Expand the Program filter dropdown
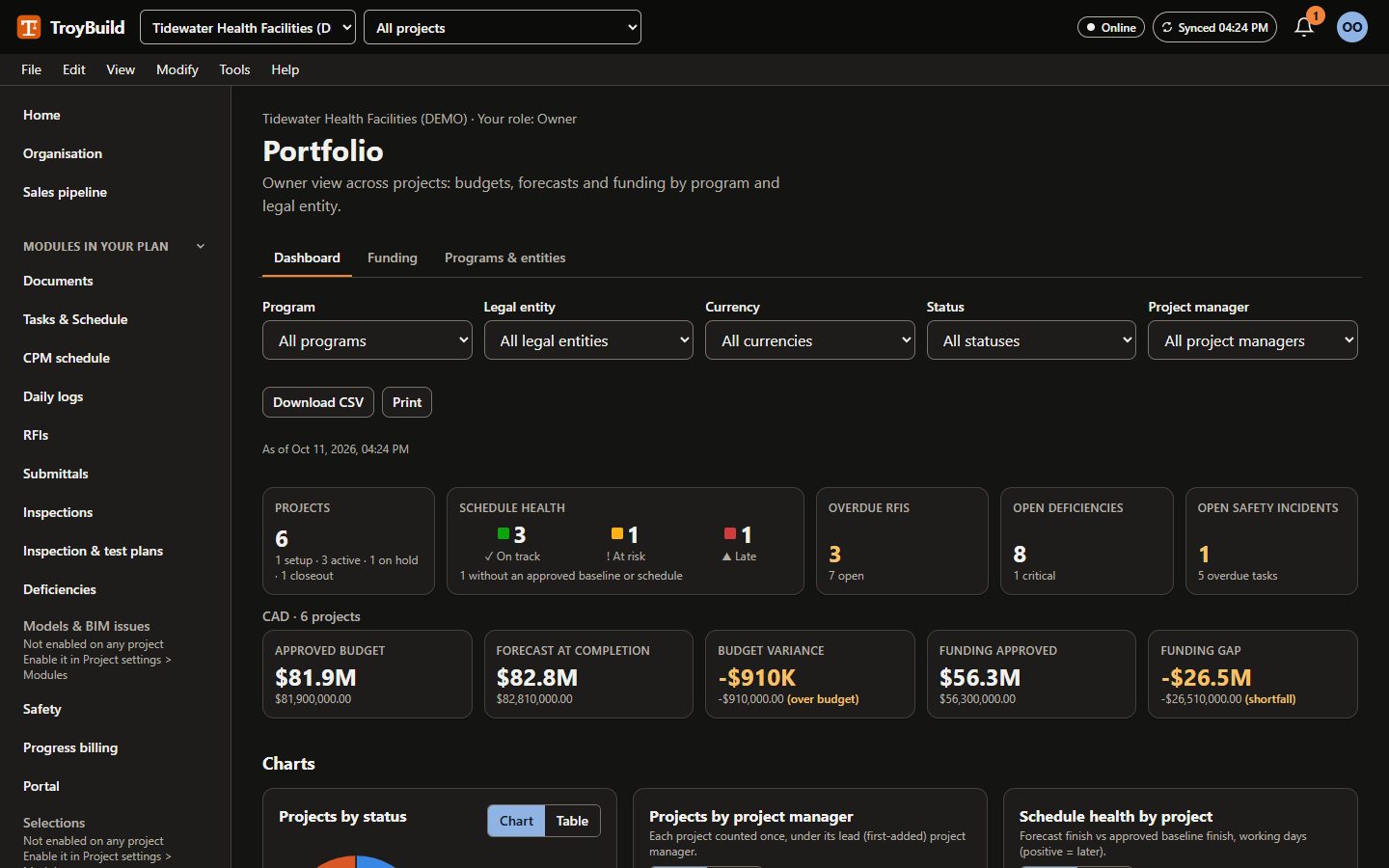Viewport: 1389px width, 868px height. pos(368,340)
